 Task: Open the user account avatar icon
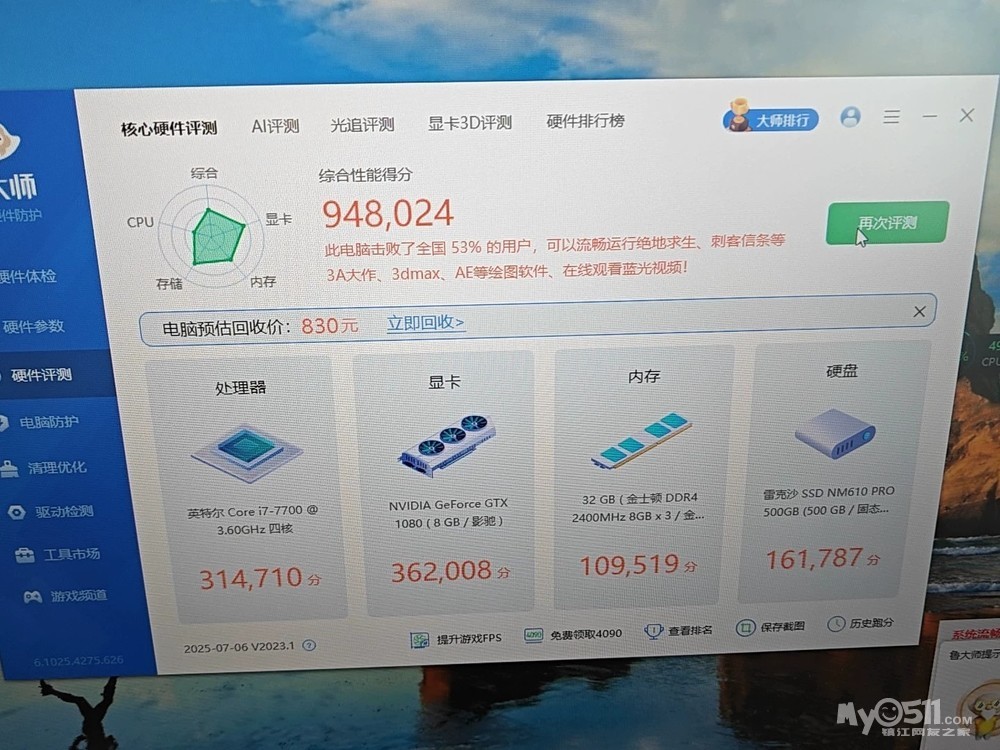[850, 117]
